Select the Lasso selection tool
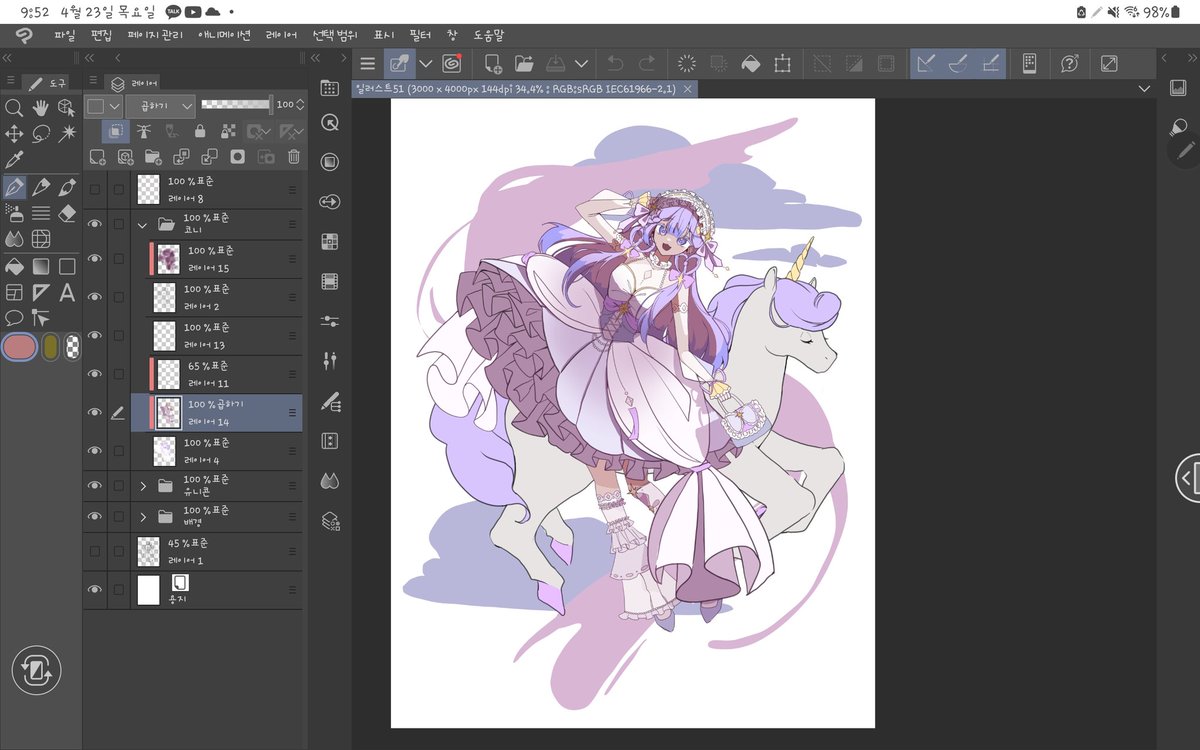 click(x=40, y=133)
